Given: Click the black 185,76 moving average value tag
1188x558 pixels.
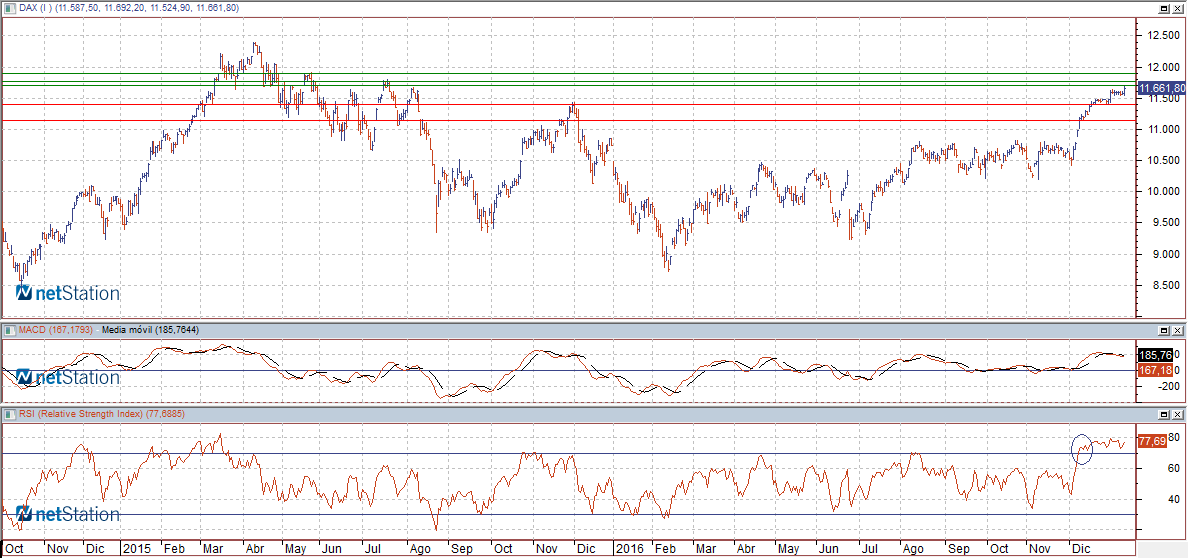Looking at the screenshot, I should (x=1155, y=355).
